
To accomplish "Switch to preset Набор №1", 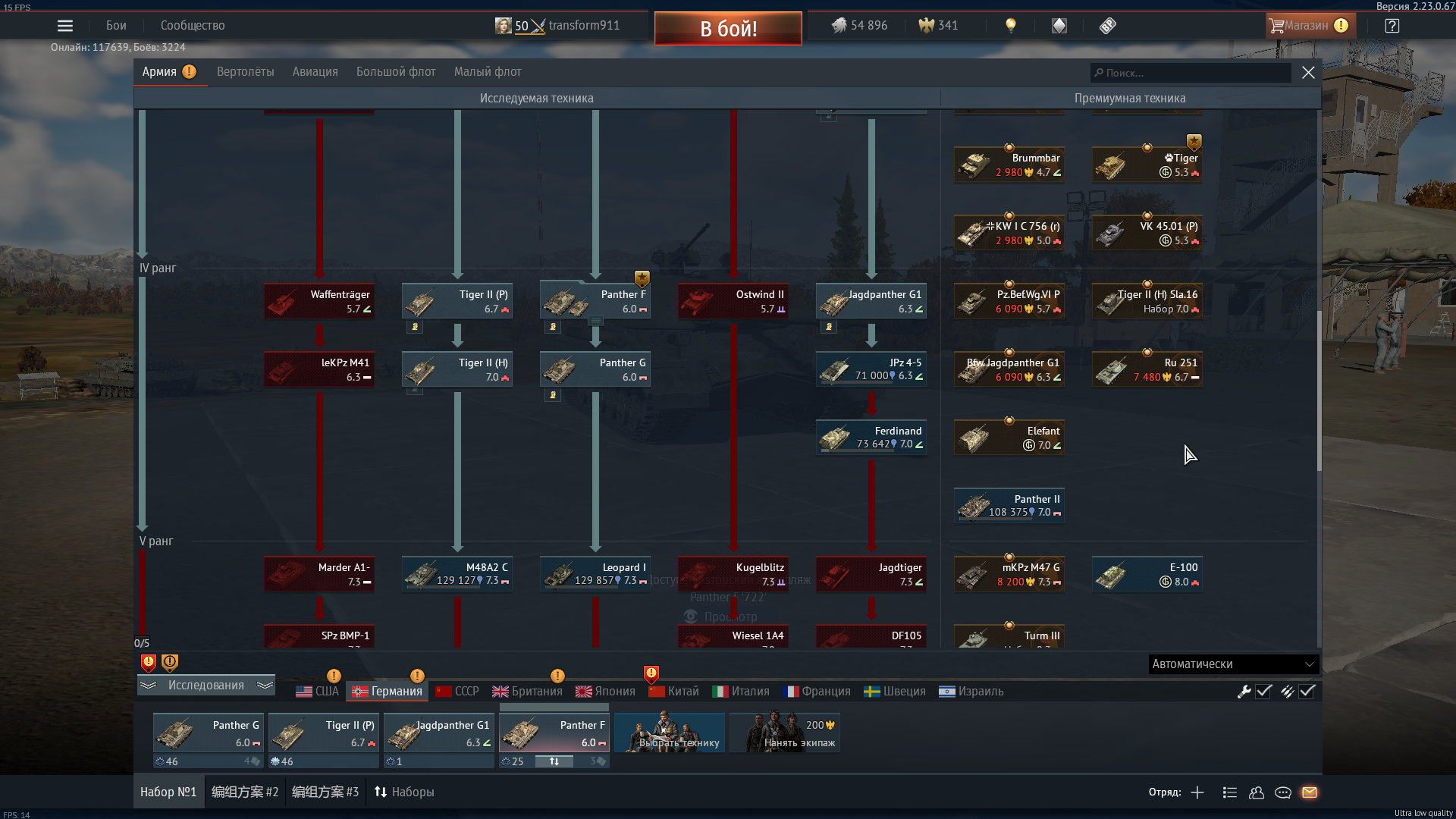I will pos(168,792).
